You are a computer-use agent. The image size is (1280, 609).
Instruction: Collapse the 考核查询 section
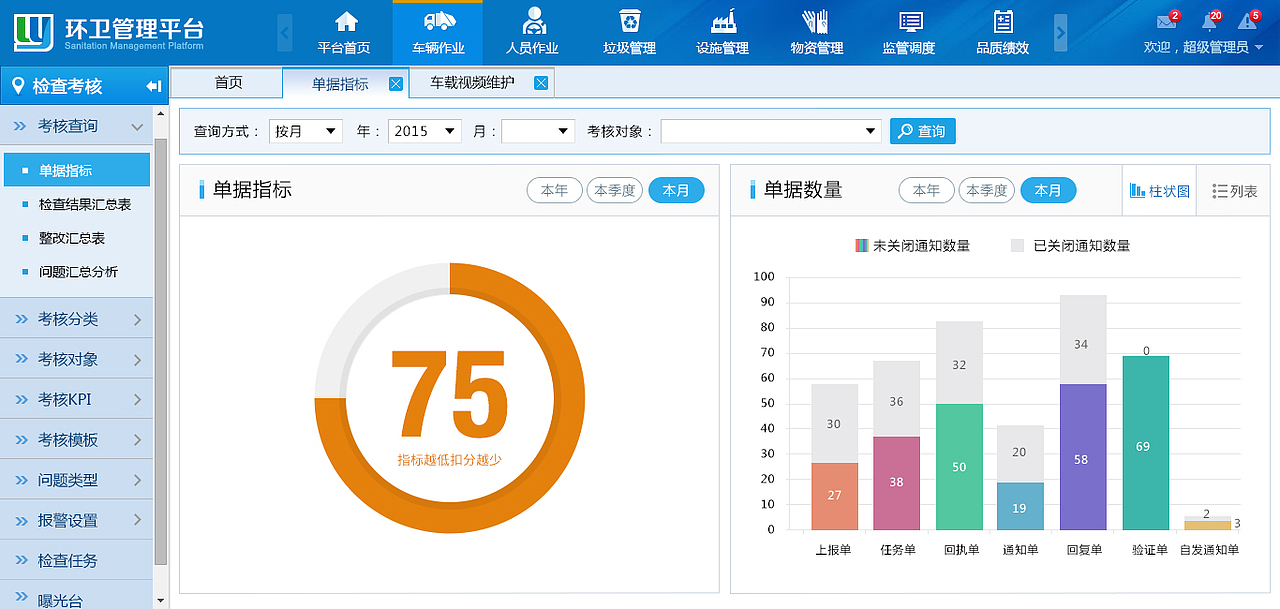click(x=77, y=126)
